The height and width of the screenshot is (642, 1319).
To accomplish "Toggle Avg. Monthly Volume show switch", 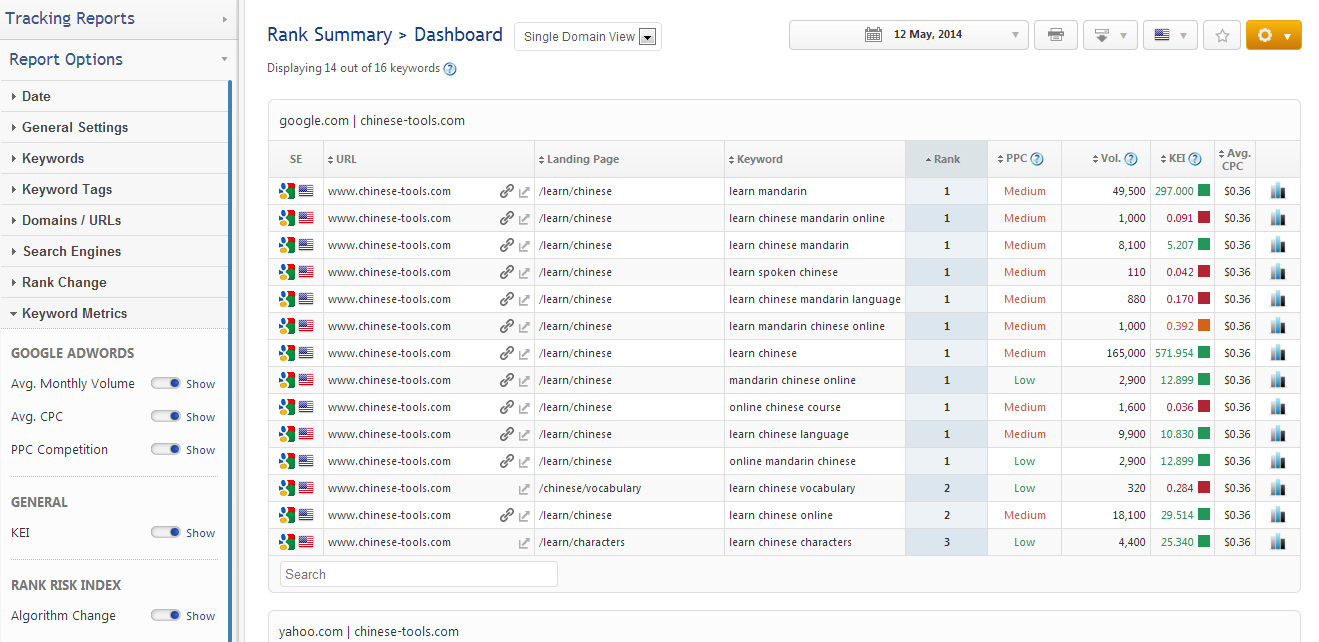I will (166, 384).
